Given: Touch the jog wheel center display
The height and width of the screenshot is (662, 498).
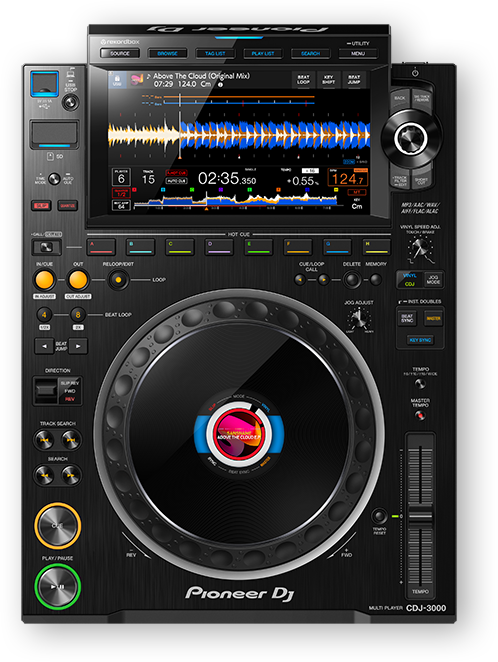Looking at the screenshot, I should point(238,434).
